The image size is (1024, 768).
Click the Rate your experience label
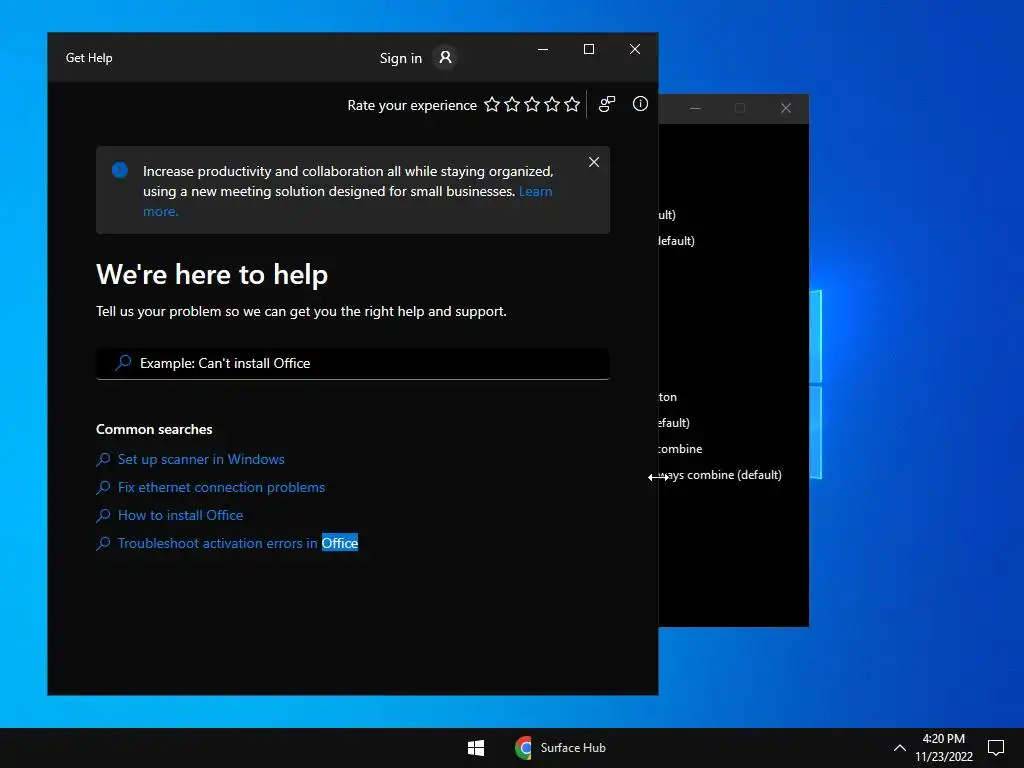point(412,105)
